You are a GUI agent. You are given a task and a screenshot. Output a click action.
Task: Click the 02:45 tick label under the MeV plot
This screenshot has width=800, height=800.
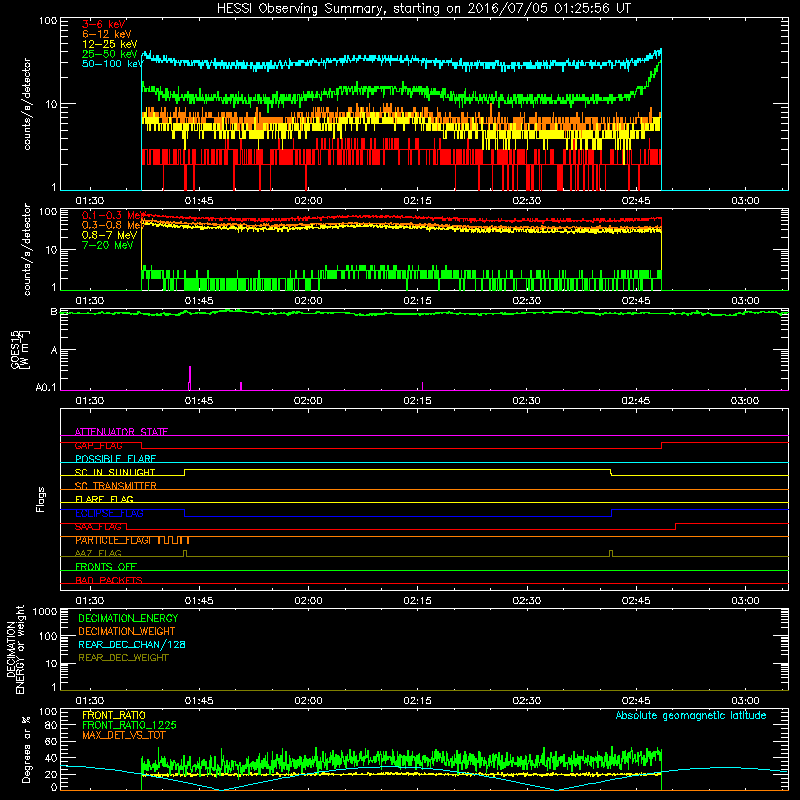[x=636, y=301]
